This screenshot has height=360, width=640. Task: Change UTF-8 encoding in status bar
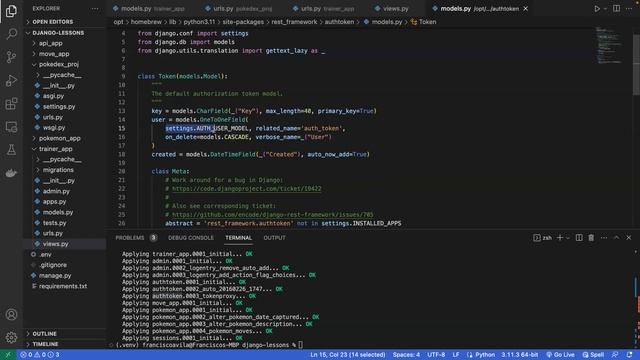tap(436, 355)
